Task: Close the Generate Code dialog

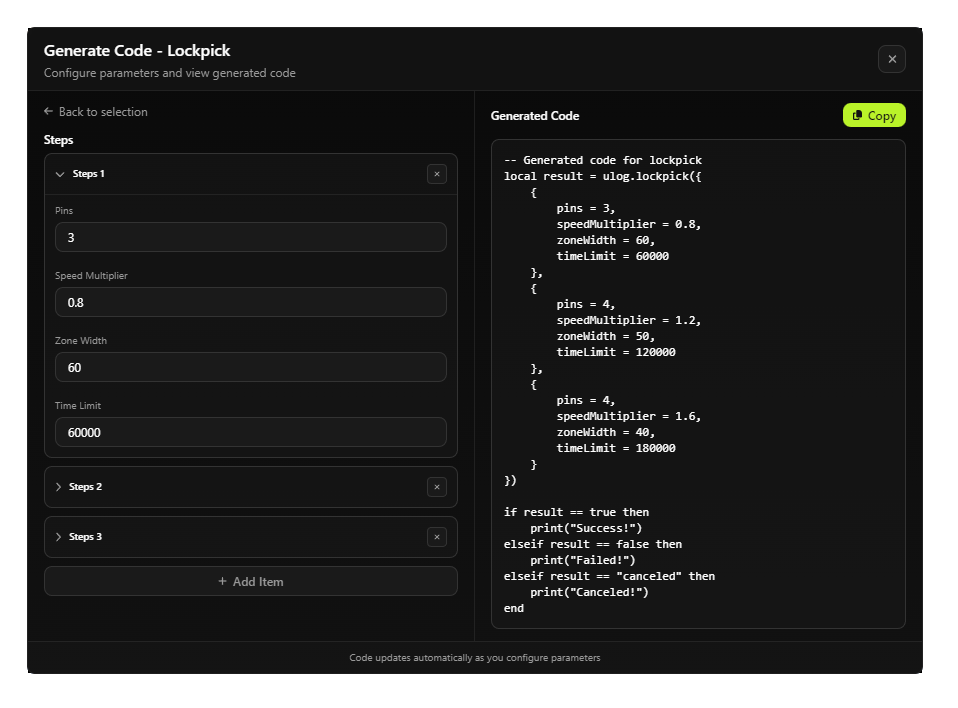Action: pyautogui.click(x=891, y=59)
